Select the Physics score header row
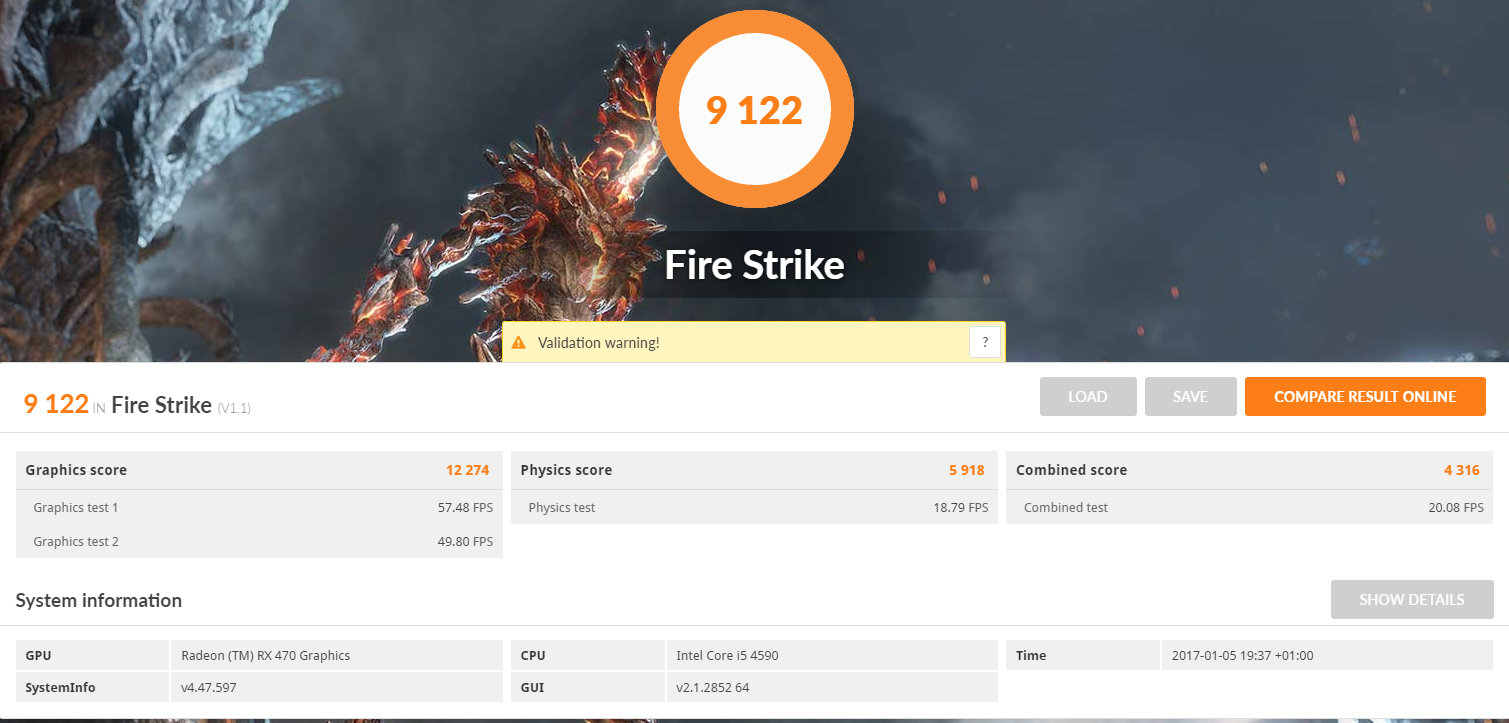Image resolution: width=1509 pixels, height=723 pixels. [754, 470]
